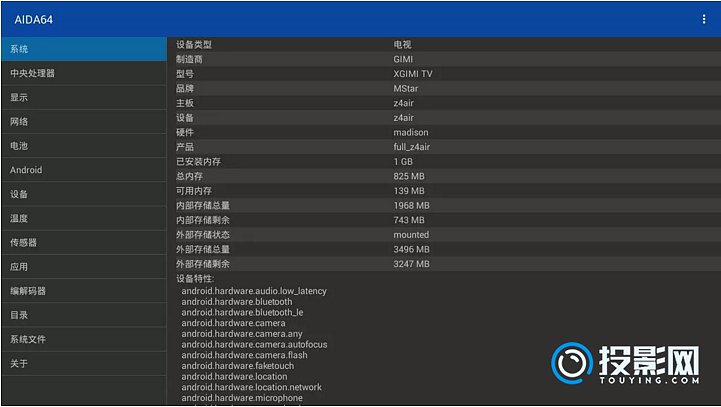Click the 139 MB available memory value

(409, 191)
